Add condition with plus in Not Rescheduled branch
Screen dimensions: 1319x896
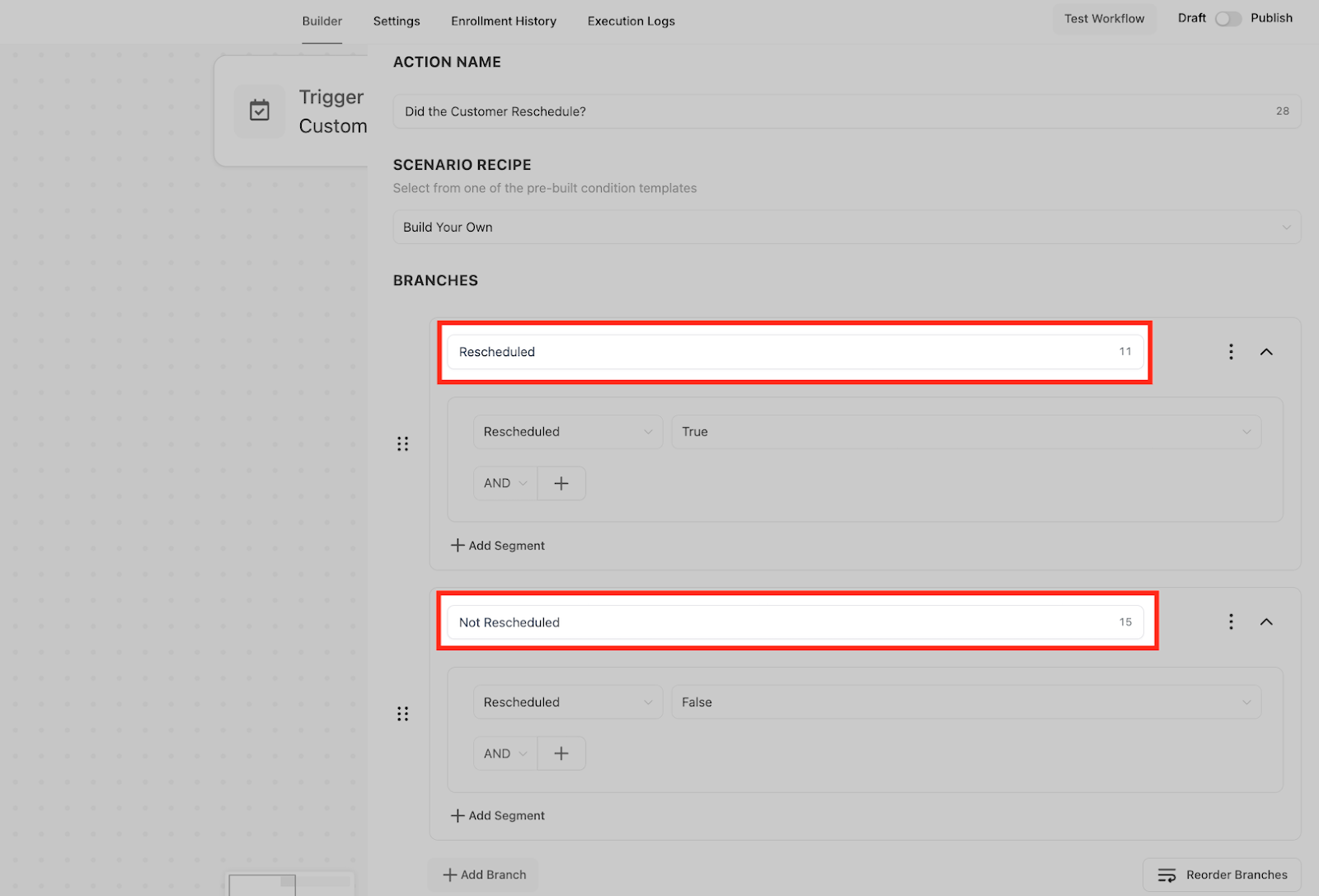561,753
